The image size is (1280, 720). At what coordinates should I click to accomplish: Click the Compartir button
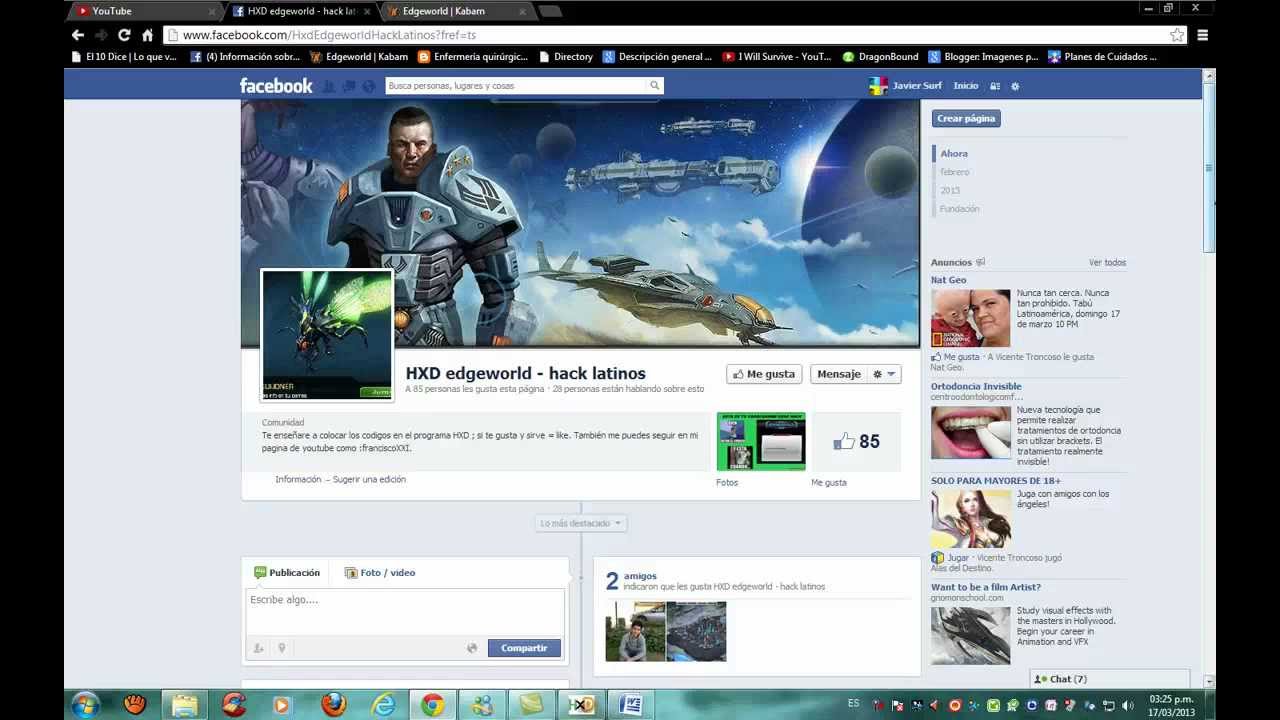[524, 648]
